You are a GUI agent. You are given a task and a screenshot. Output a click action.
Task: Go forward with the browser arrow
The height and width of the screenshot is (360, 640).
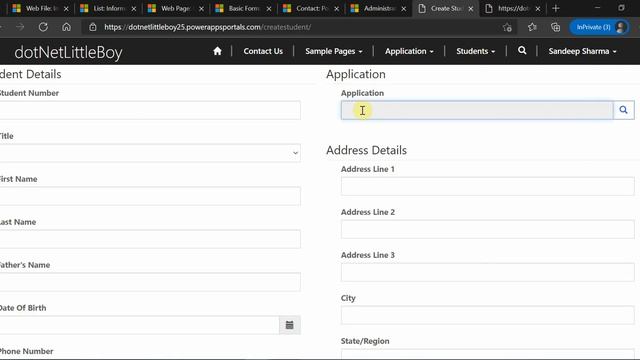click(x=20, y=27)
